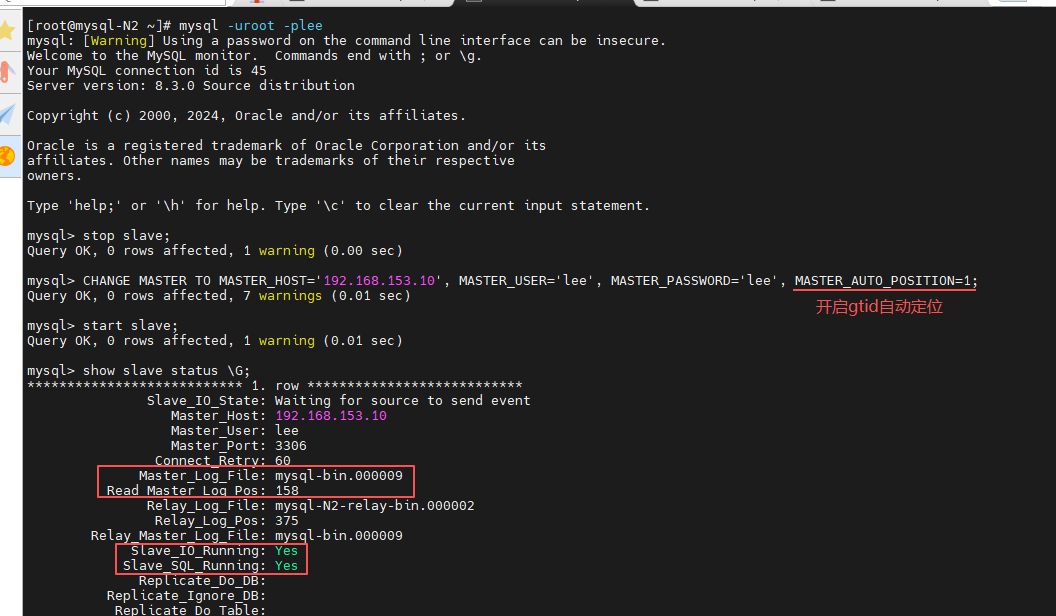
Task: Click the 'Slave_IO_State:' label
Action: (207, 401)
